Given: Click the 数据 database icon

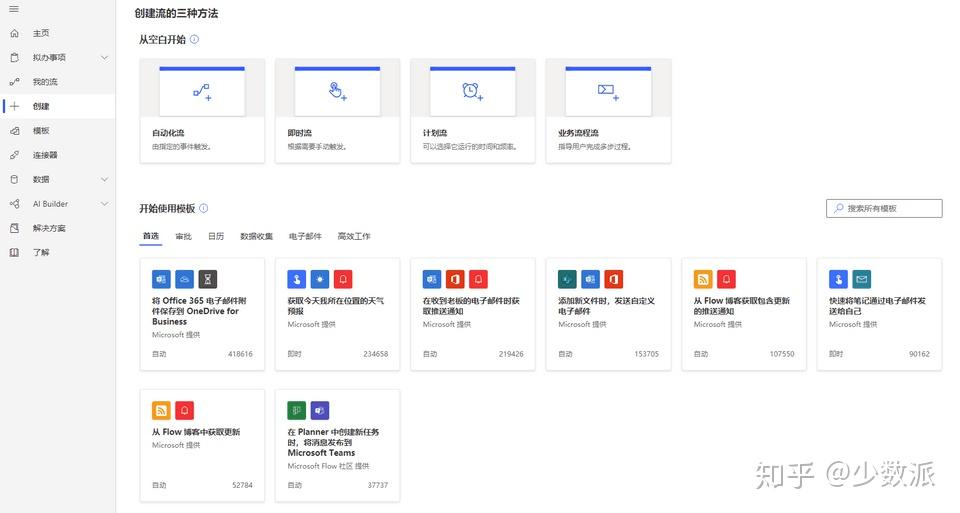Looking at the screenshot, I should [15, 179].
